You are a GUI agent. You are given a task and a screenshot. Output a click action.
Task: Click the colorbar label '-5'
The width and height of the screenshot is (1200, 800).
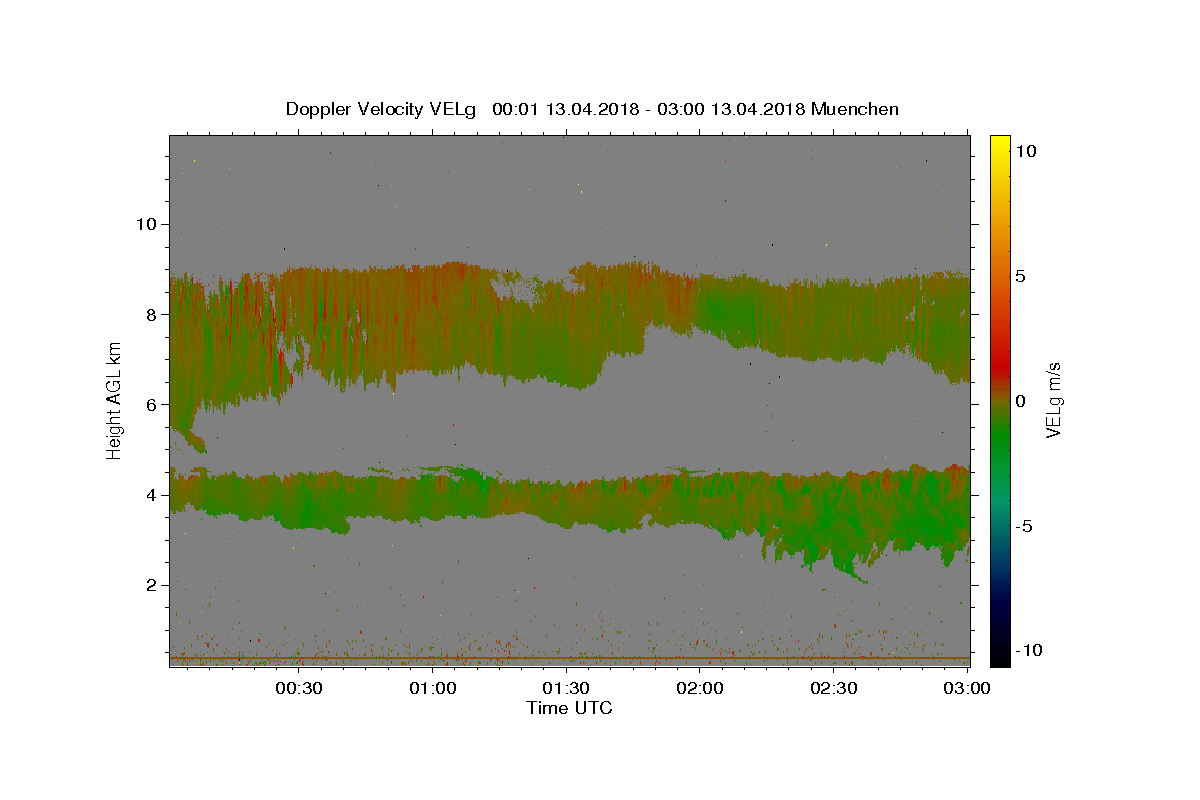[1023, 526]
